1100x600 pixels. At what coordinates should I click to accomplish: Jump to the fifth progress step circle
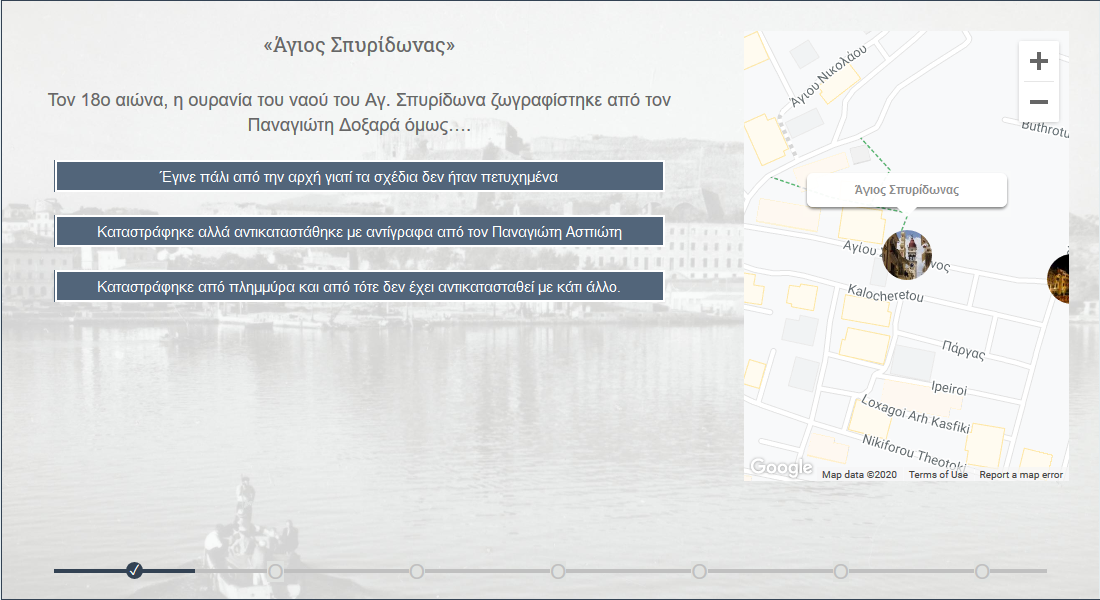(699, 571)
